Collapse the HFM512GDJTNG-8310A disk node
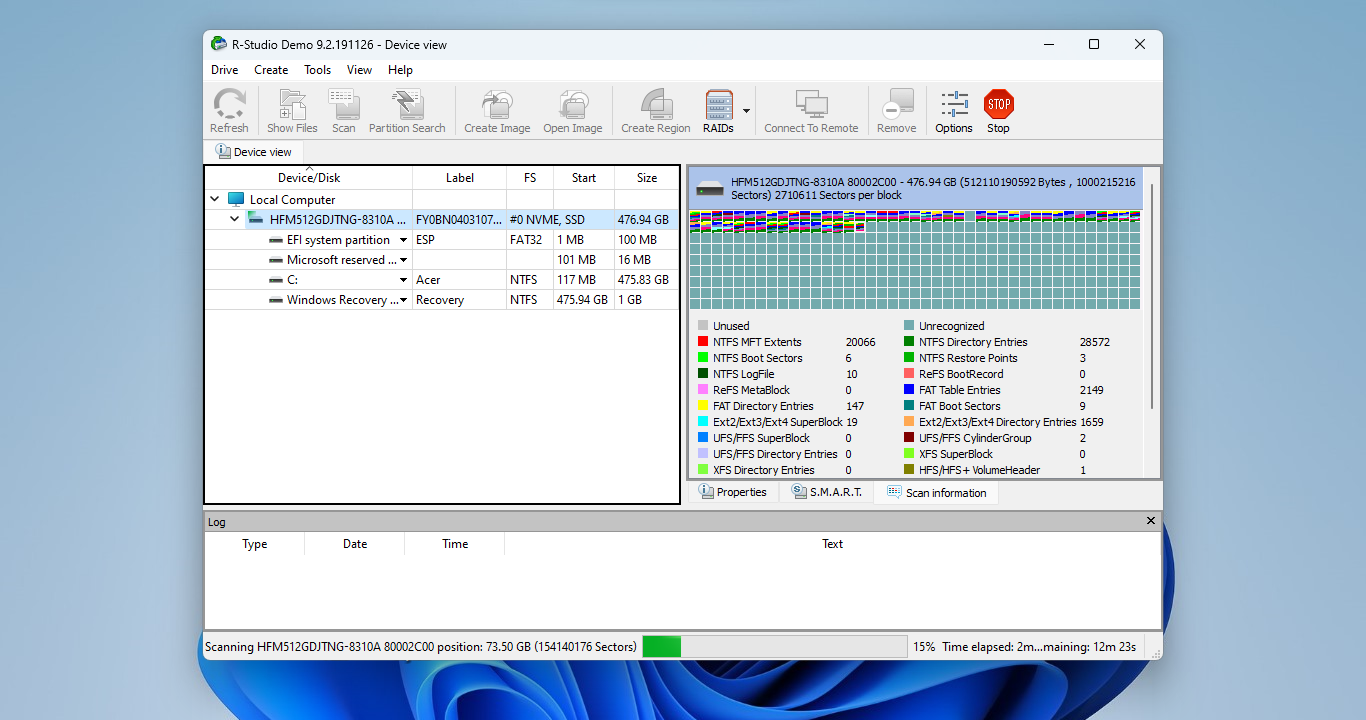The width and height of the screenshot is (1366, 720). pyautogui.click(x=234, y=220)
